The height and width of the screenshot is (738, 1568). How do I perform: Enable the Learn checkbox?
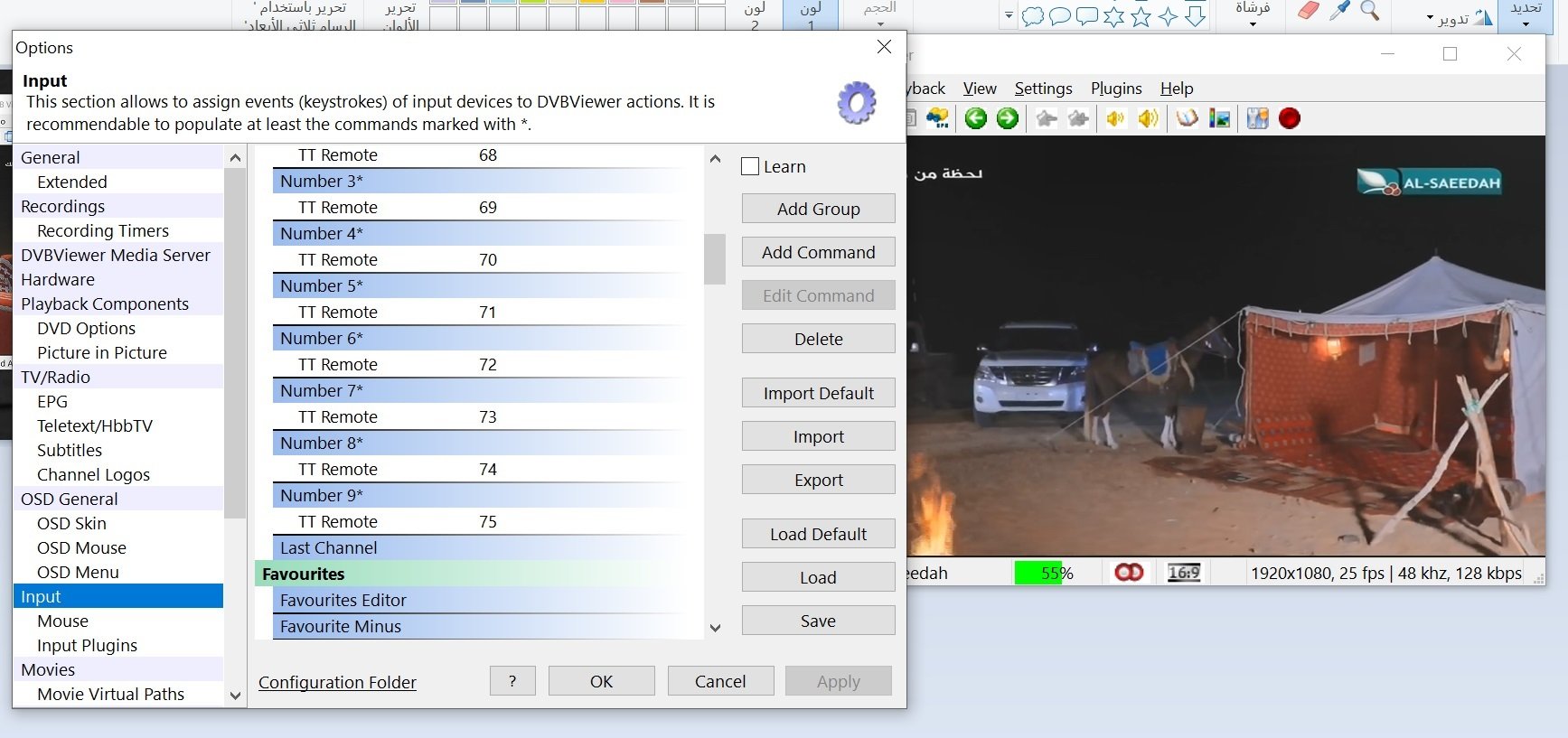point(750,166)
